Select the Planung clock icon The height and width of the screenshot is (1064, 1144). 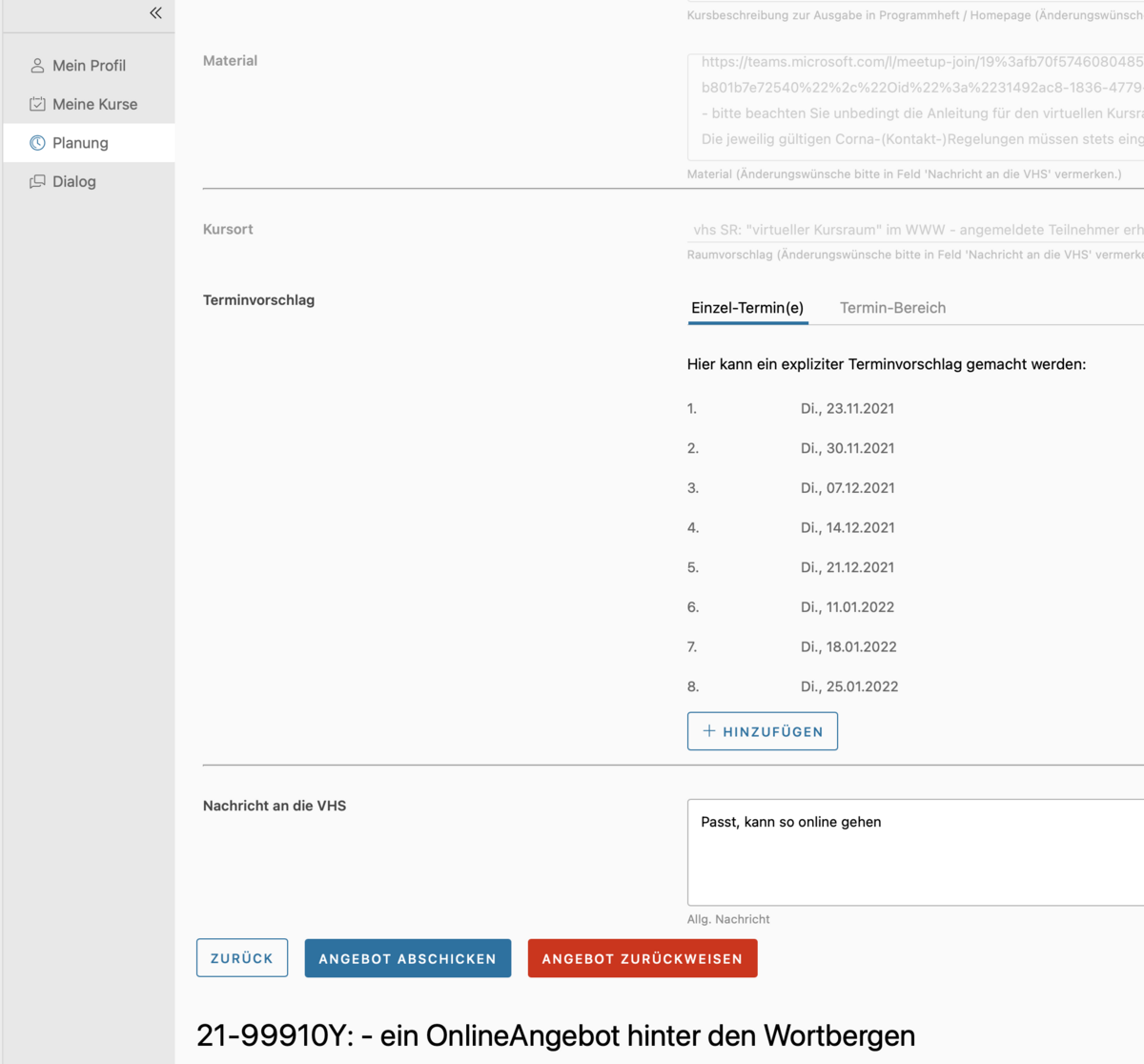[38, 143]
